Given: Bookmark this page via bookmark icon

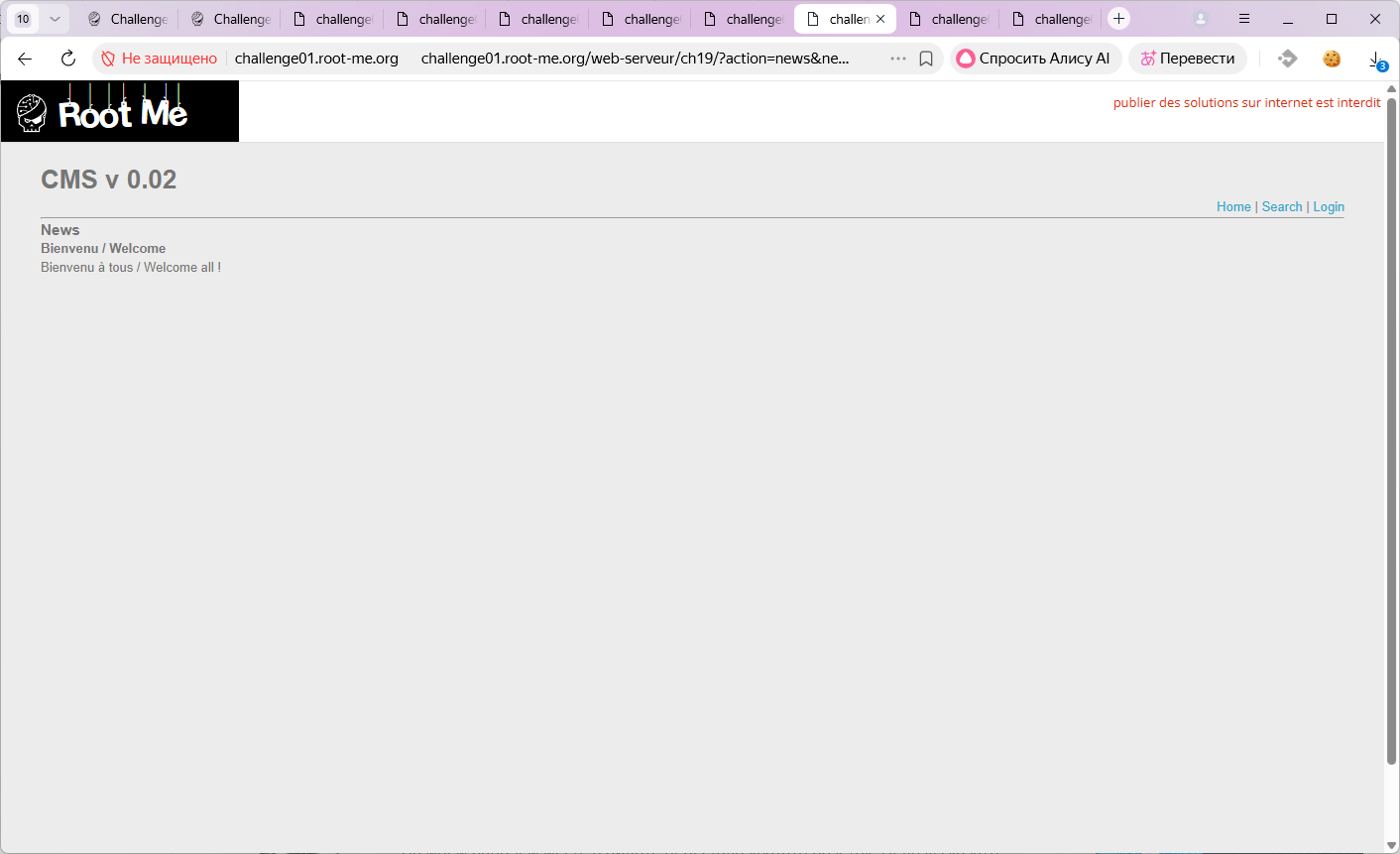Looking at the screenshot, I should point(926,59).
